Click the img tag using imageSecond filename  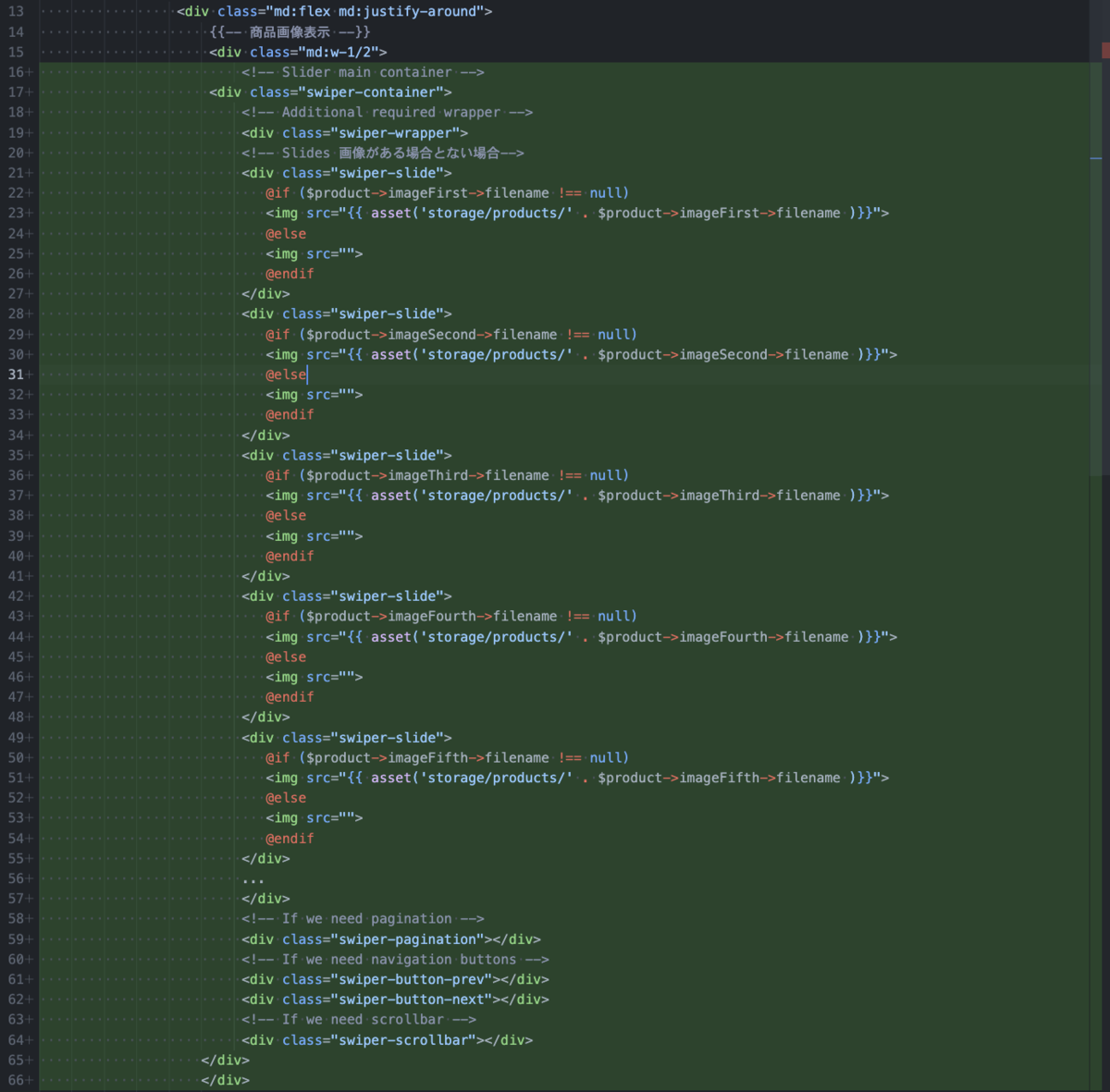581,355
